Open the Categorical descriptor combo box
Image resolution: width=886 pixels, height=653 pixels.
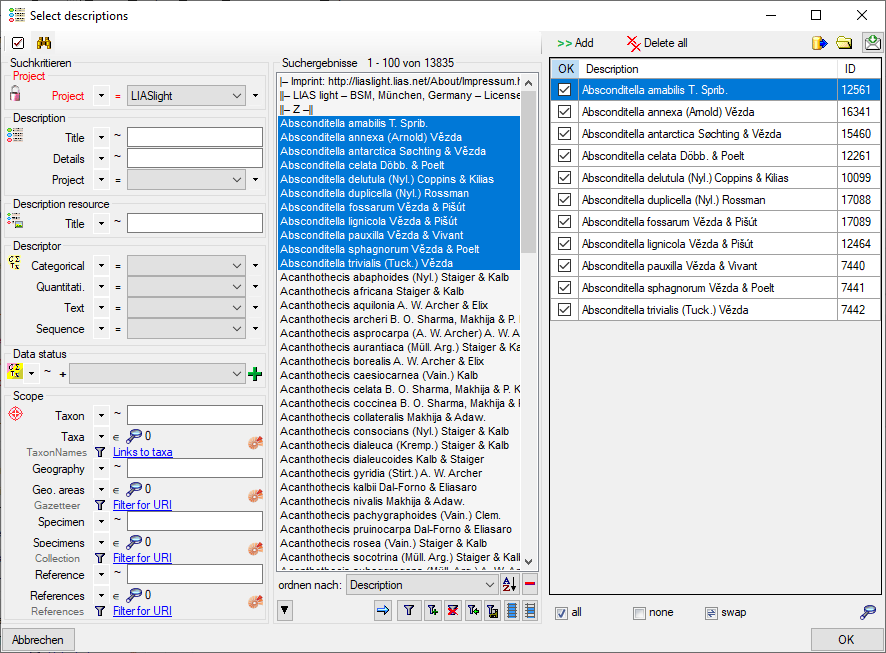click(x=186, y=265)
